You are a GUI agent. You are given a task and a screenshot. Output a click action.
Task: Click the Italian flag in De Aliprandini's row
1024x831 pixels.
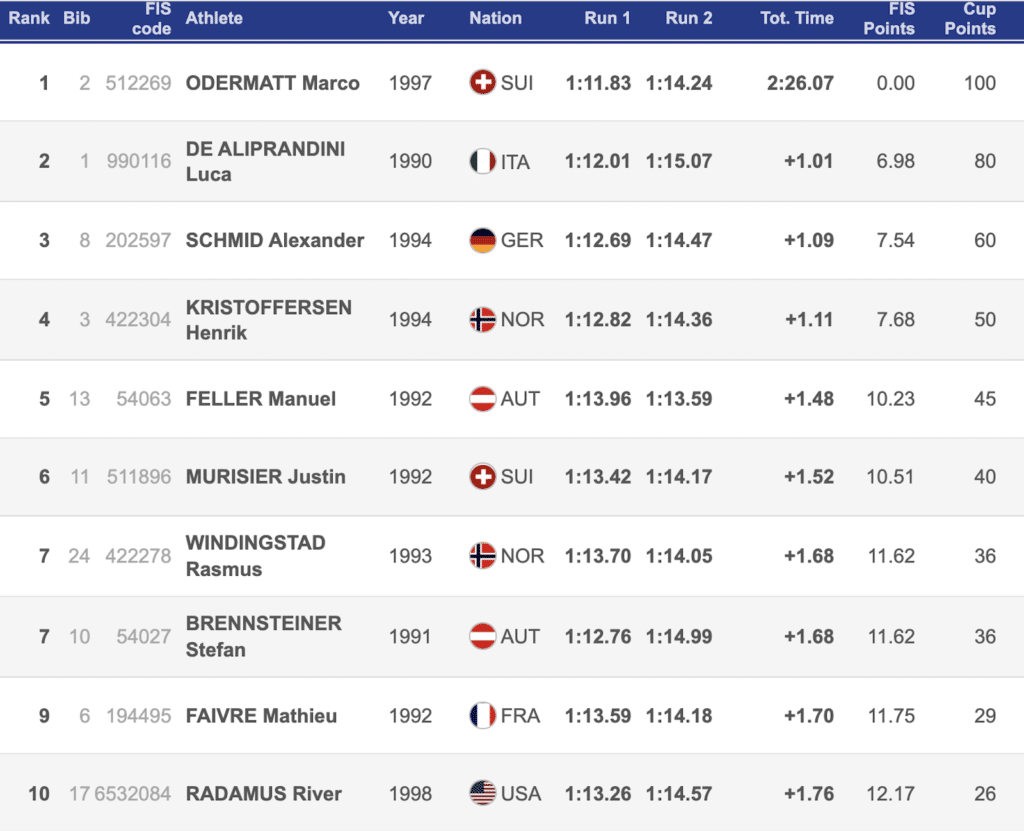pos(483,161)
